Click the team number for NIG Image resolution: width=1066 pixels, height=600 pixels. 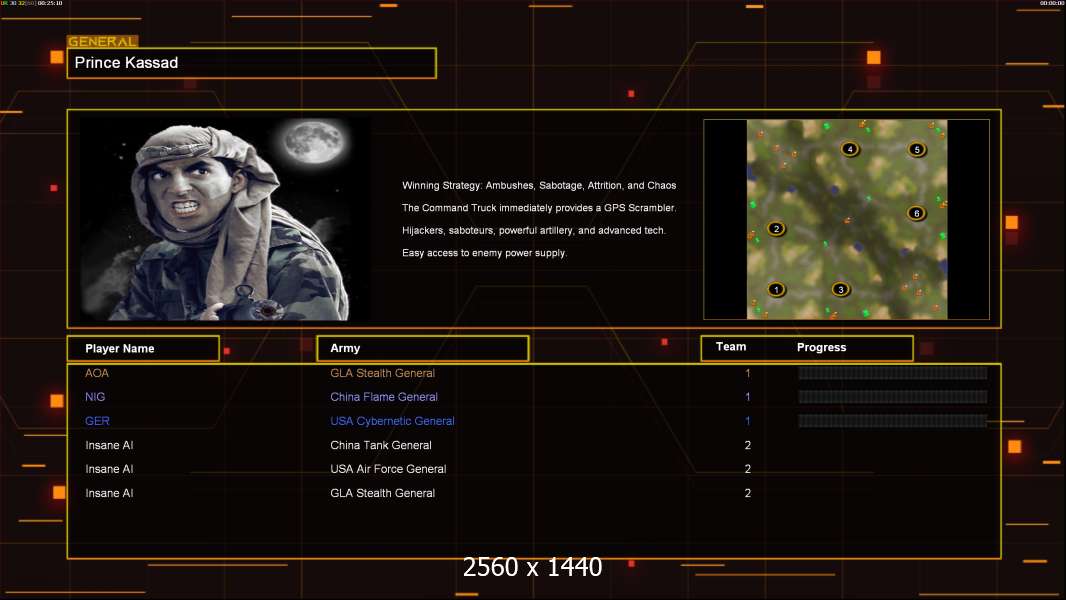tap(748, 397)
